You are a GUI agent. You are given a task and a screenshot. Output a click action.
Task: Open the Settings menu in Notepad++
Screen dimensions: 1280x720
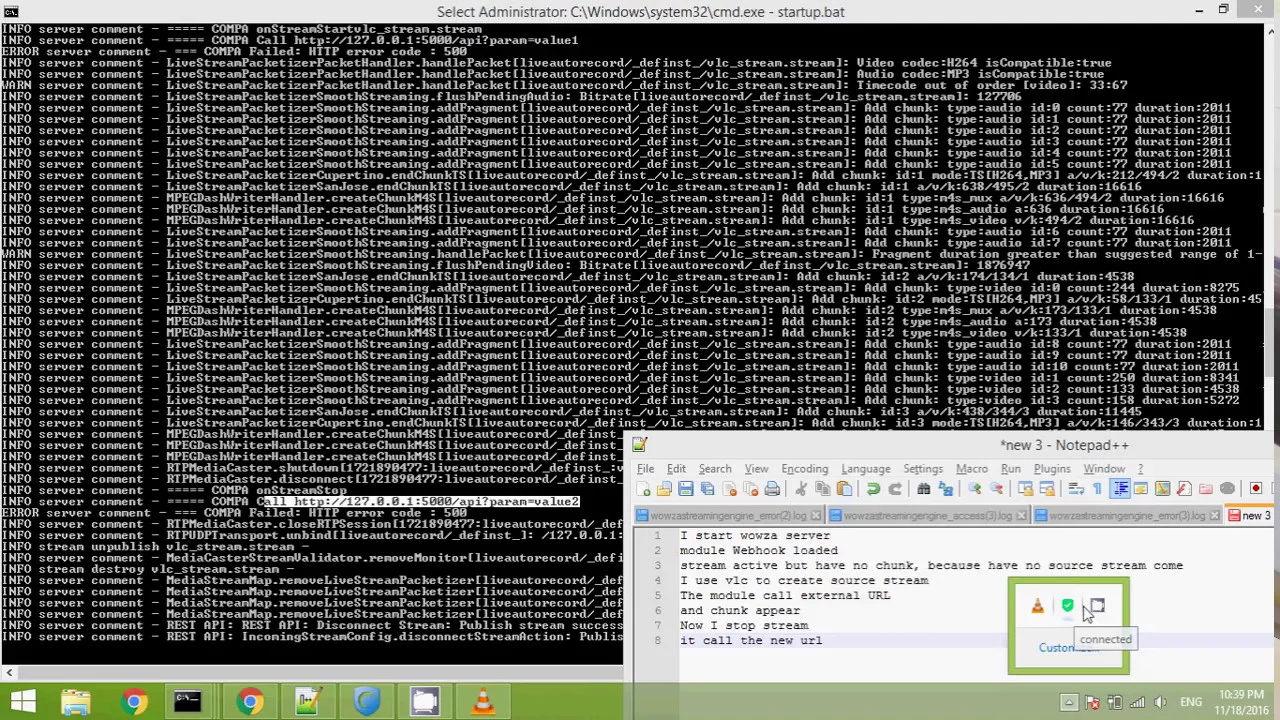pos(923,469)
